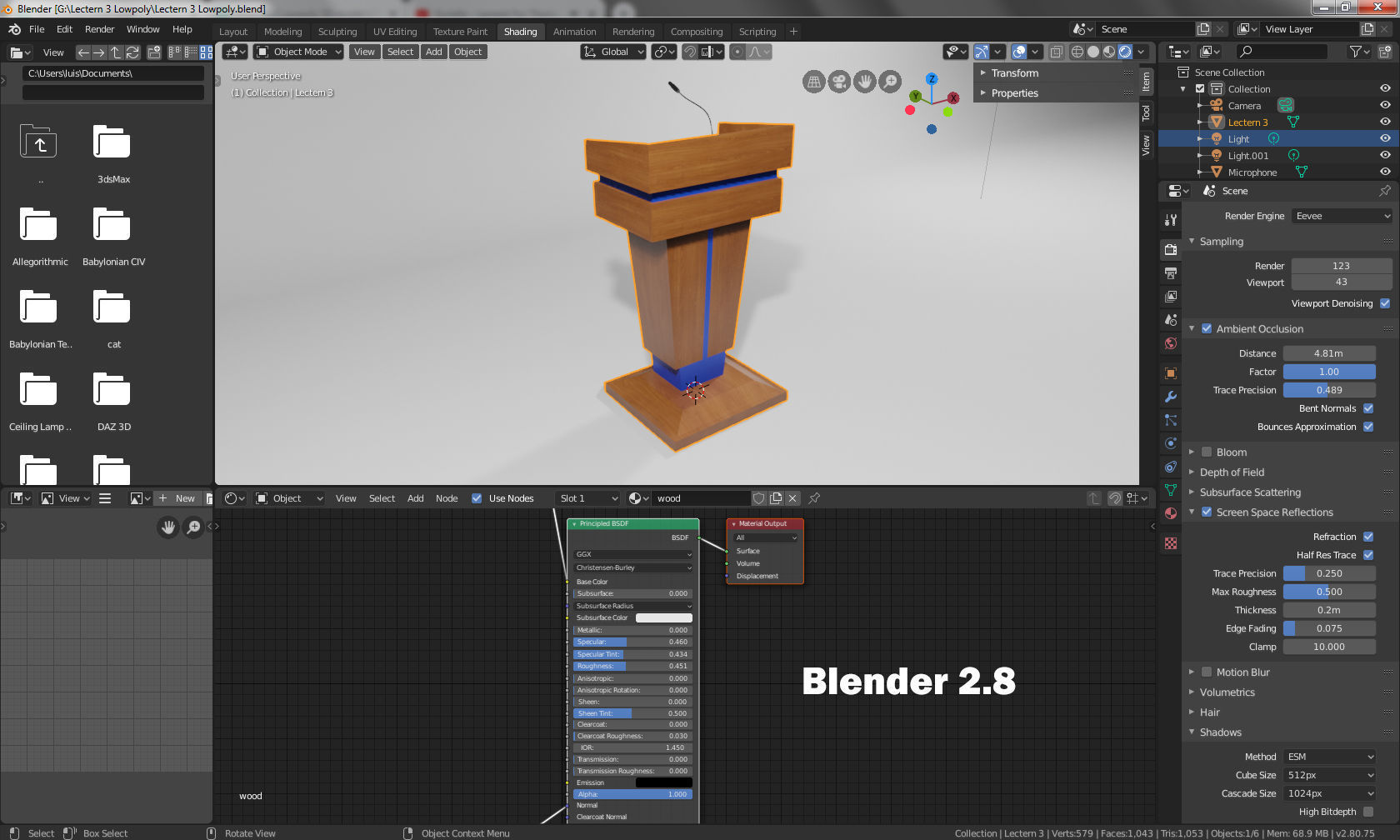This screenshot has height=840, width=1400.
Task: Open the Texture properties tab (checker icon)
Action: (1171, 543)
